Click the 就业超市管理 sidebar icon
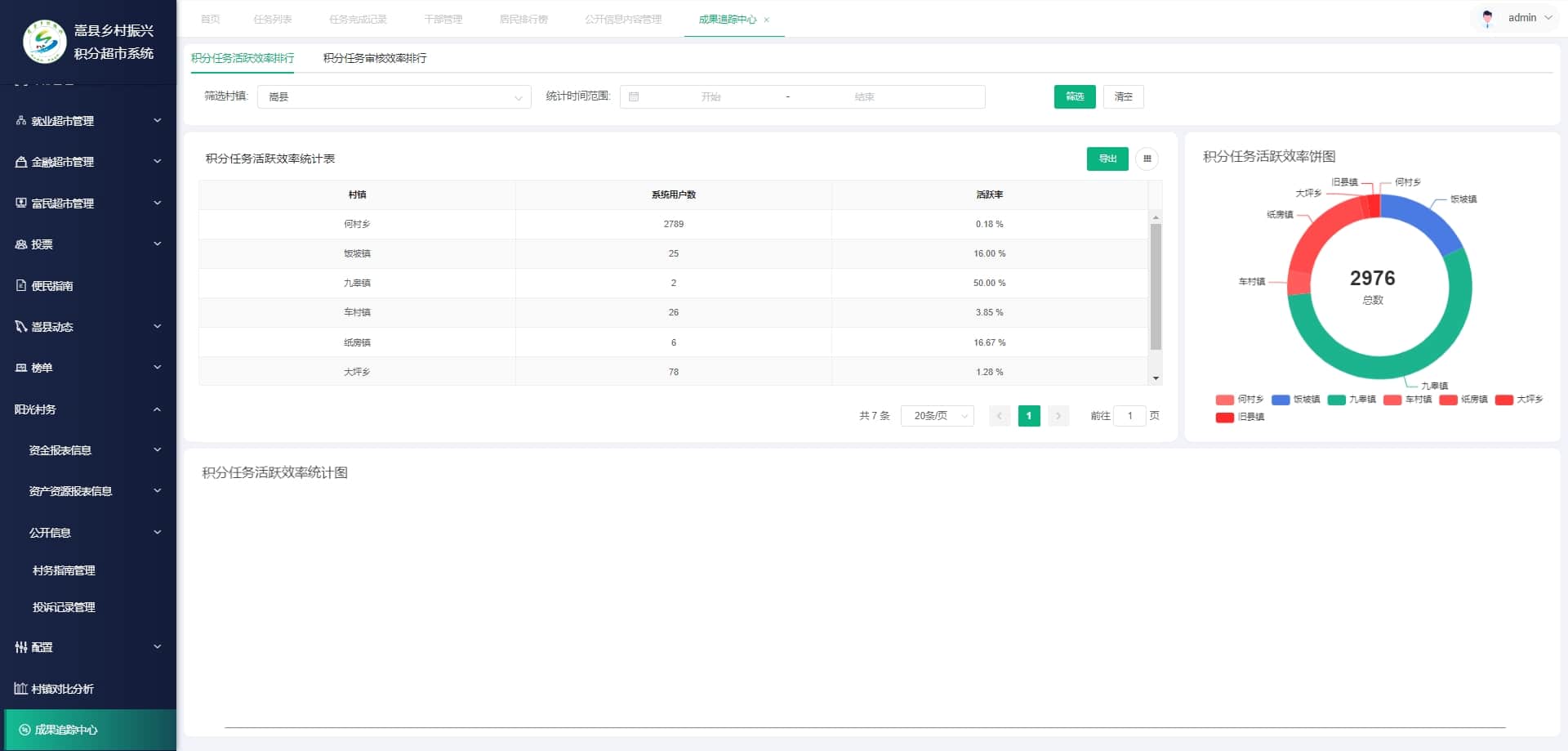The image size is (1568, 751). click(x=21, y=120)
